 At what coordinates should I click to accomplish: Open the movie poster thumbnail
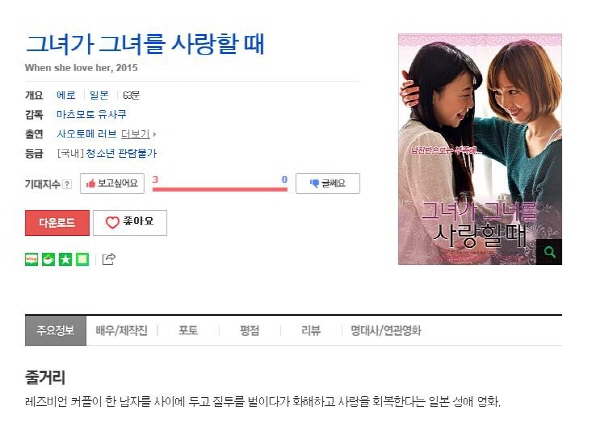(x=480, y=149)
